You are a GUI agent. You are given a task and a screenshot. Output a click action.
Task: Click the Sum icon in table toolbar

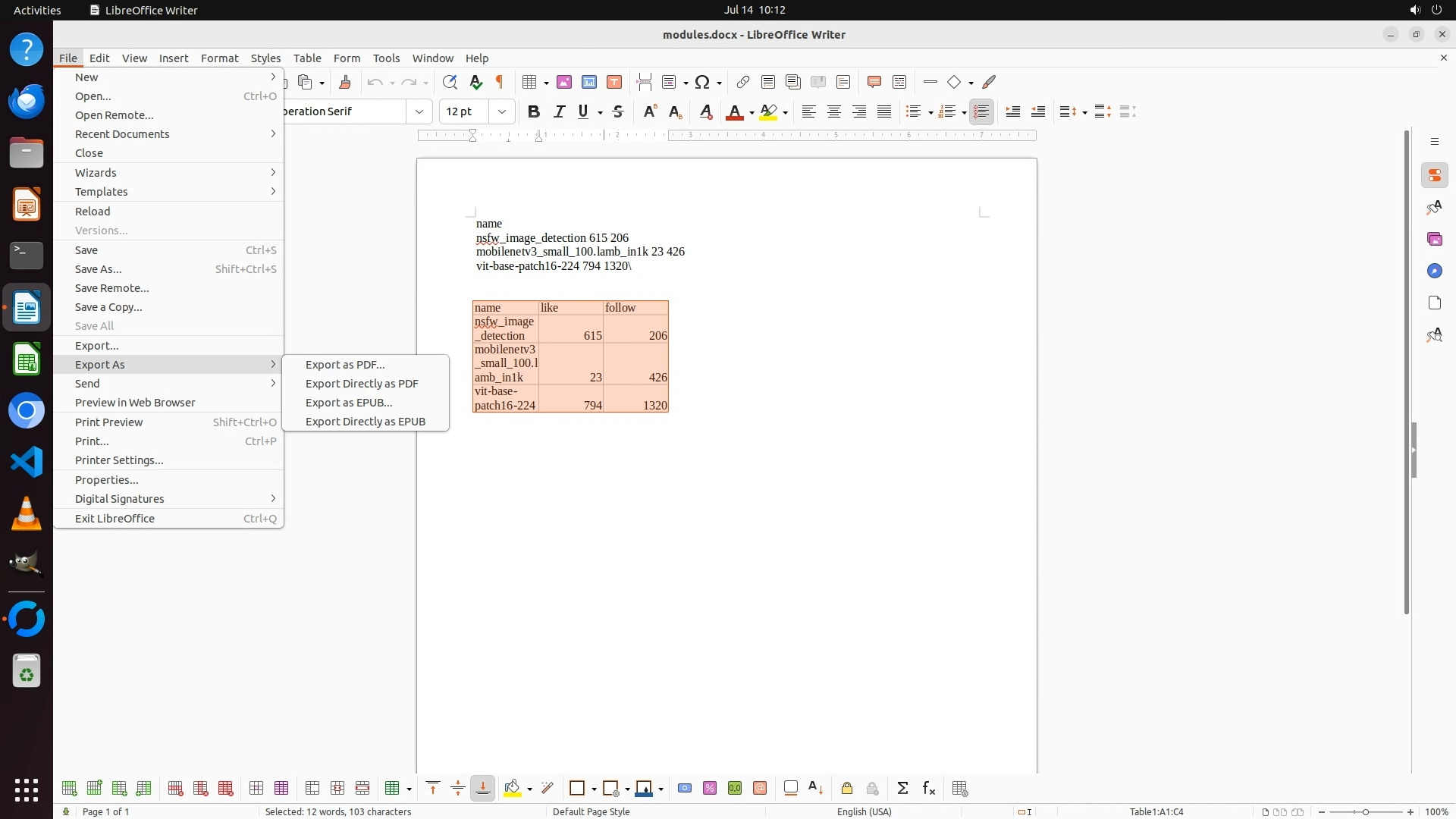[x=902, y=789]
